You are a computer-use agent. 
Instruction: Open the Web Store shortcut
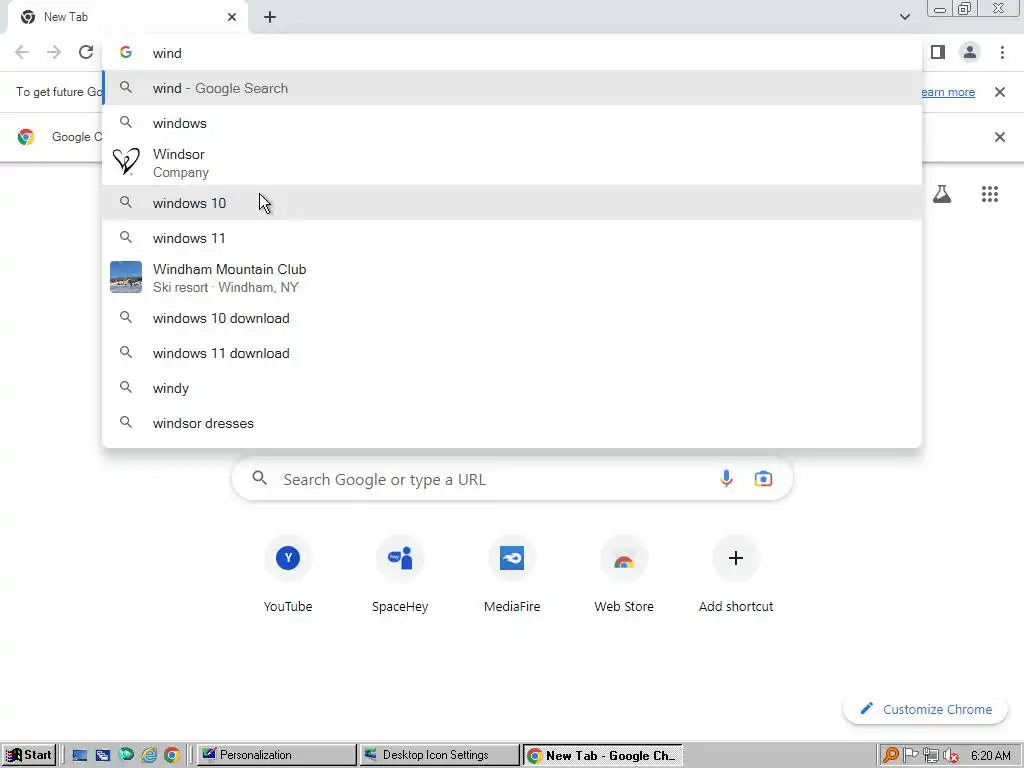[624, 575]
